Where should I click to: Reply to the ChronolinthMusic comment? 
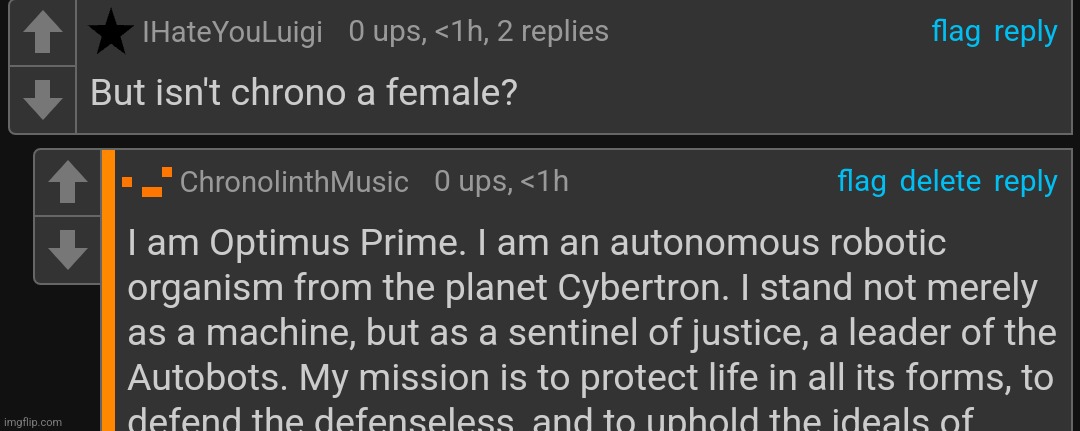[x=1025, y=182]
